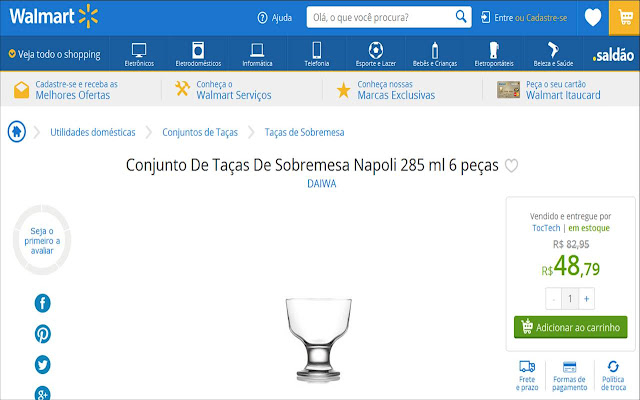This screenshot has width=640, height=400.
Task: Open Conjuntos de Taças breadcrumb
Action: 200,133
